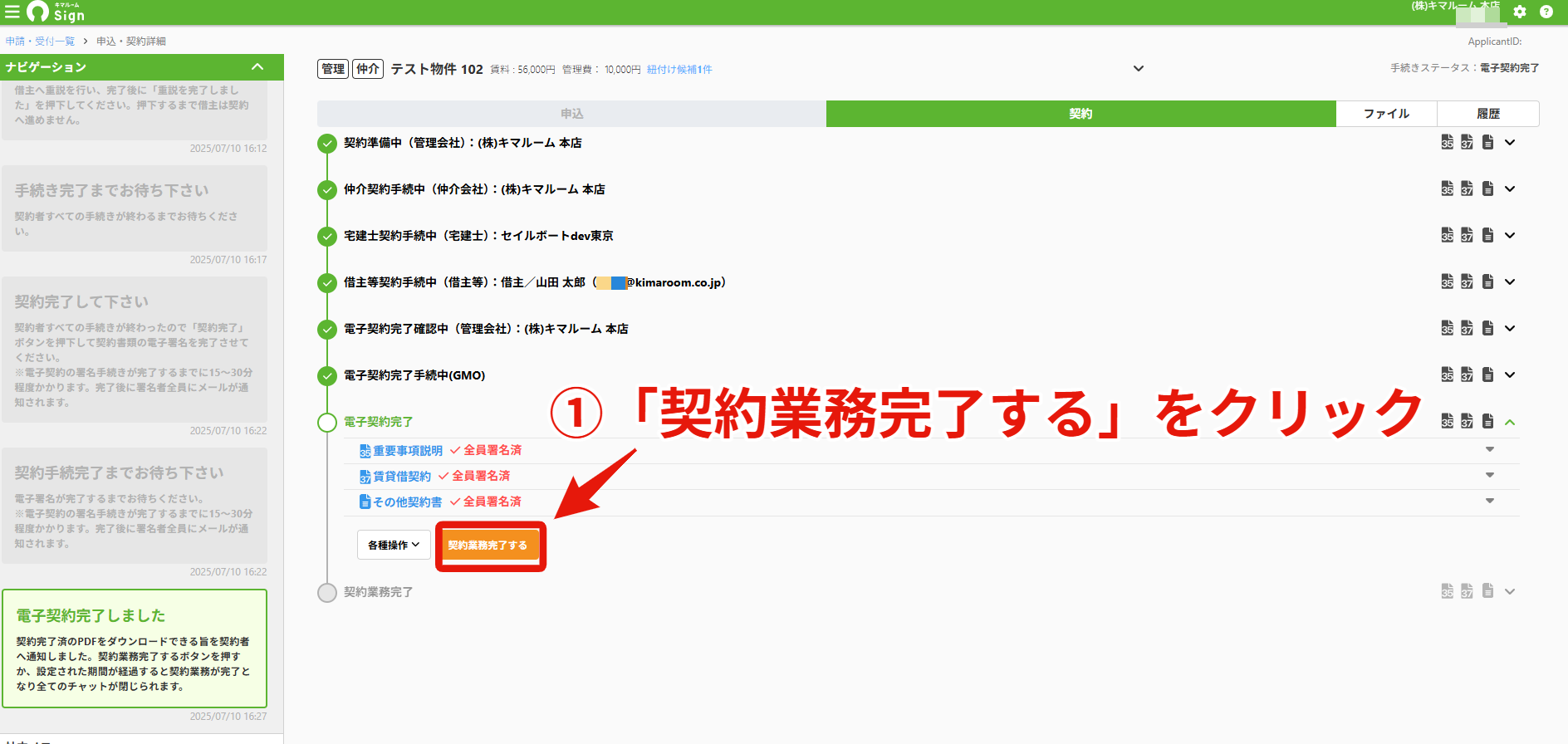Image resolution: width=1568 pixels, height=744 pixels.
Task: Open the その他契約書 document link
Action: pos(407,502)
